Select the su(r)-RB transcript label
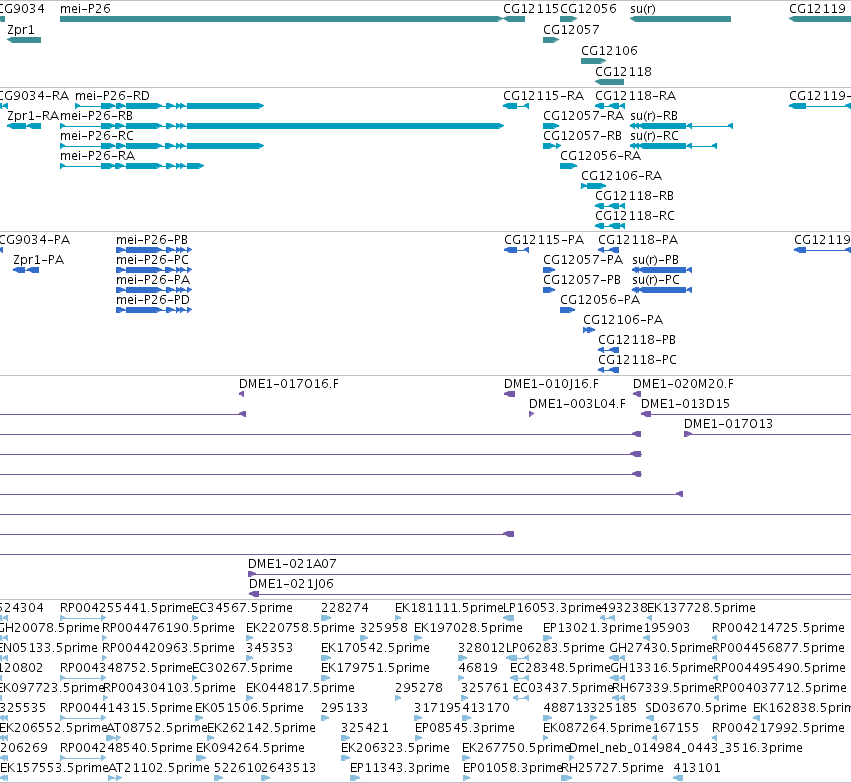Screen dimensions: 851x783 pyautogui.click(x=654, y=116)
